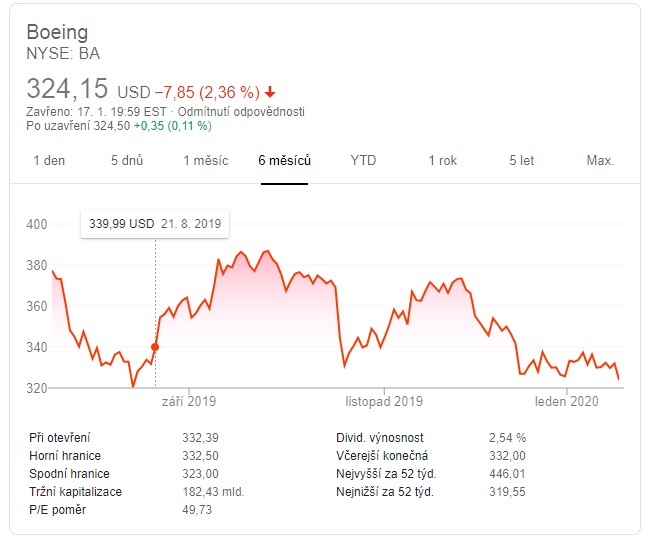Show the 5 let price history
The image size is (645, 547).
click(x=521, y=160)
